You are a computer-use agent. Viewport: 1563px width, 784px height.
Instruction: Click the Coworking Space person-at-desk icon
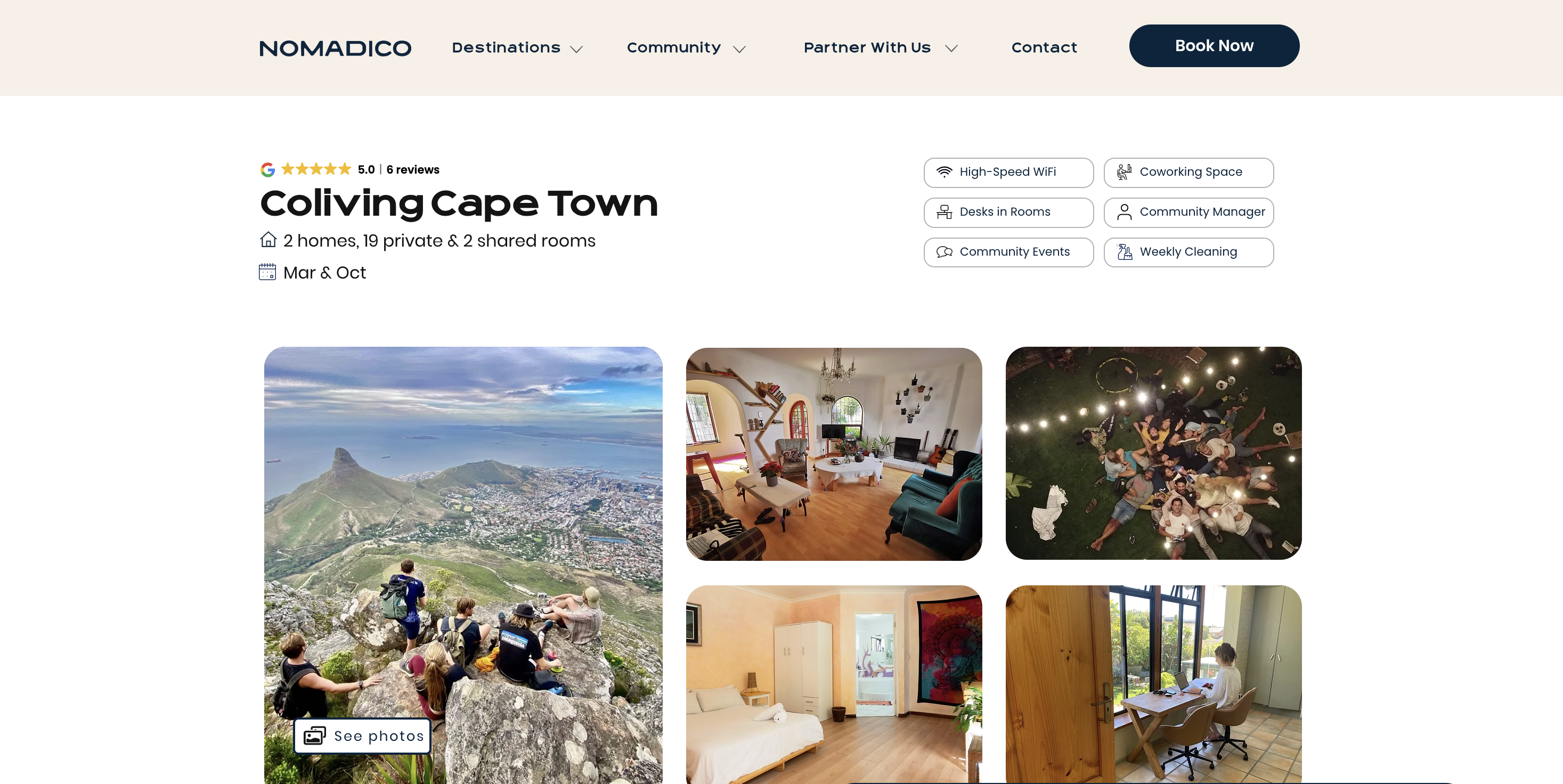(1125, 173)
